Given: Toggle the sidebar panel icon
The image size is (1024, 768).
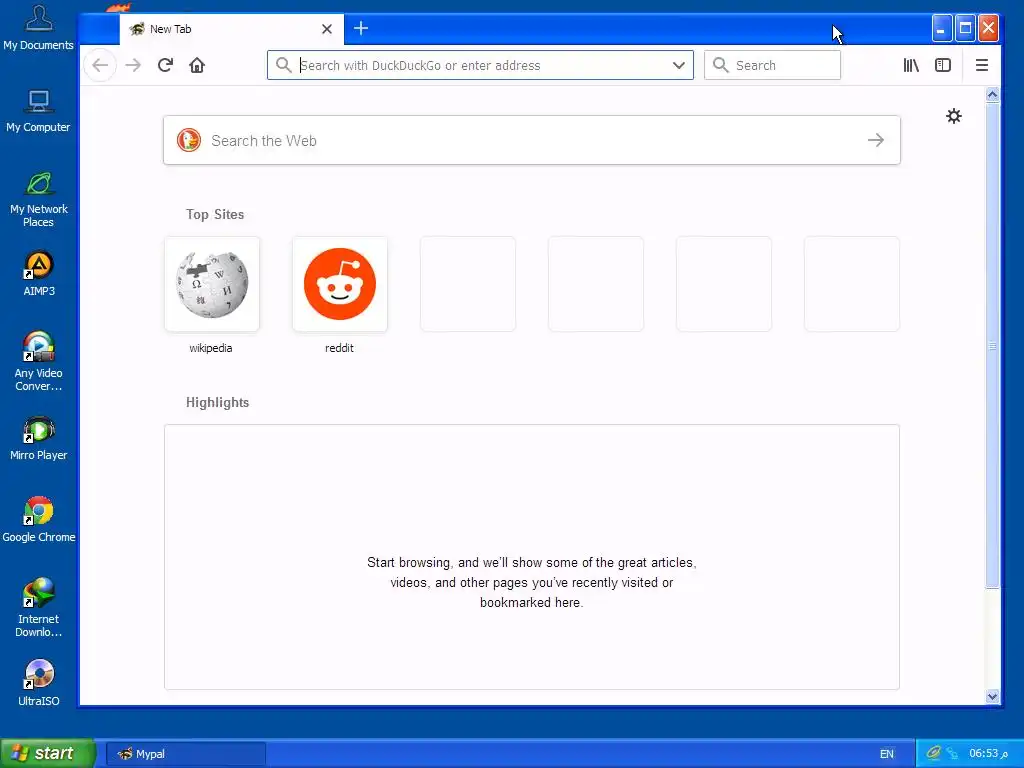Looking at the screenshot, I should click(x=942, y=65).
